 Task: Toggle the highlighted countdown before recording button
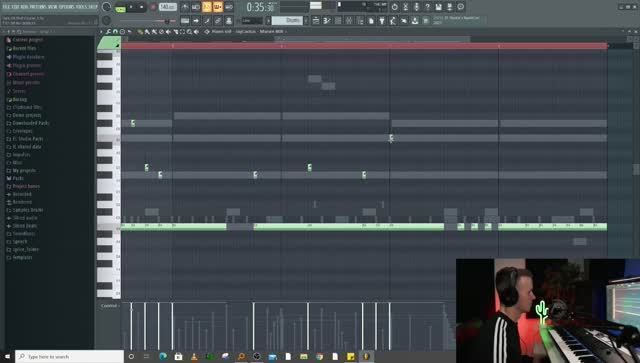[x=207, y=7]
